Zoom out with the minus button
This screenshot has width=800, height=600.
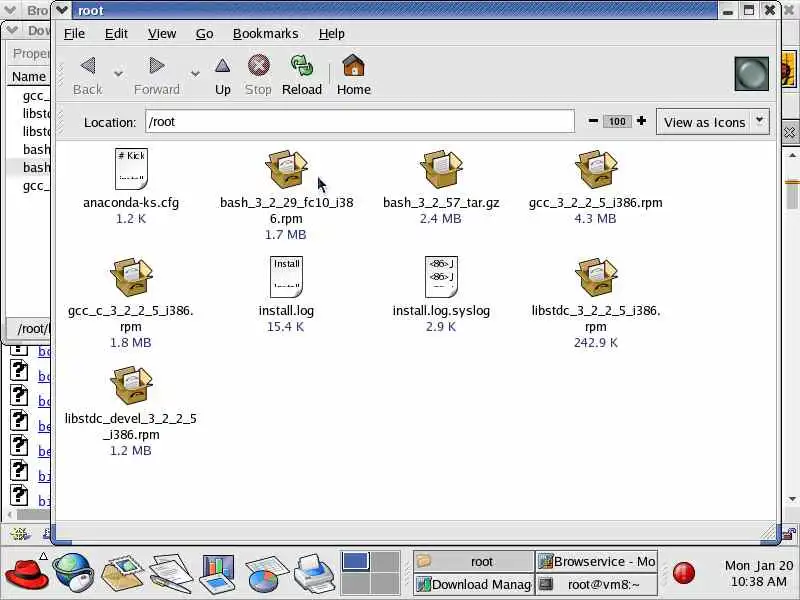[593, 121]
